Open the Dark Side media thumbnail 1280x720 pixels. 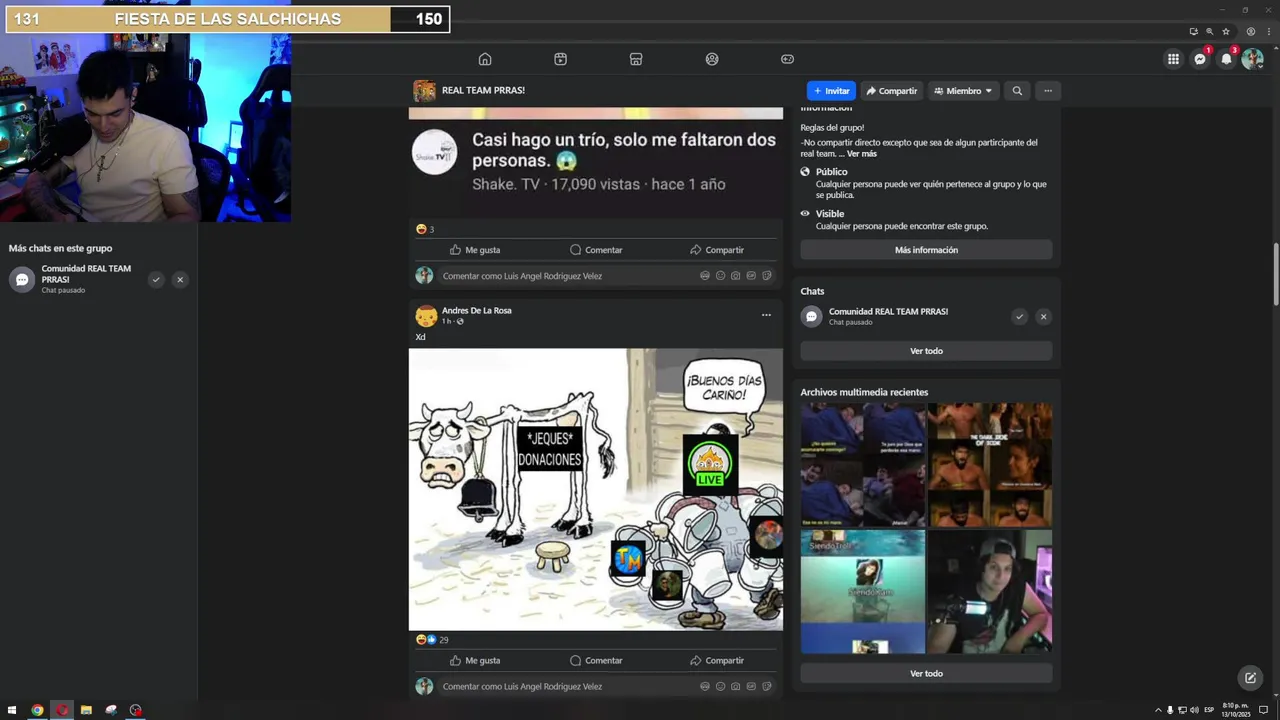click(x=990, y=465)
